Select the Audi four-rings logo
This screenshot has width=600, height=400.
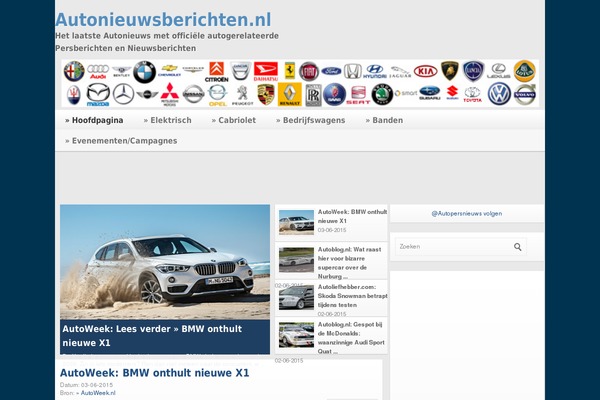(98, 71)
